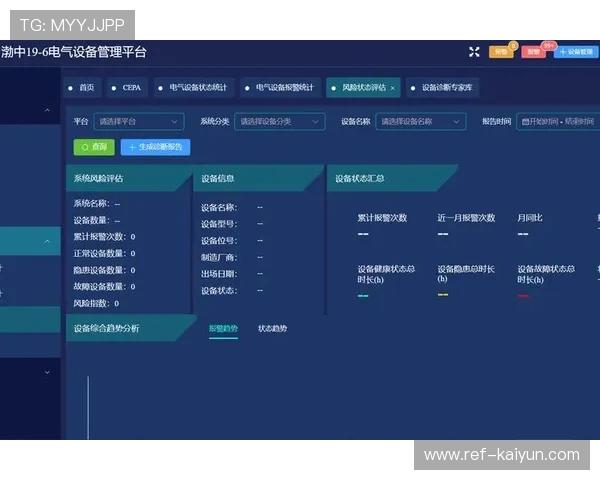The image size is (600, 480).
Task: Open the orange 预警 warning notifications
Action: tap(501, 52)
